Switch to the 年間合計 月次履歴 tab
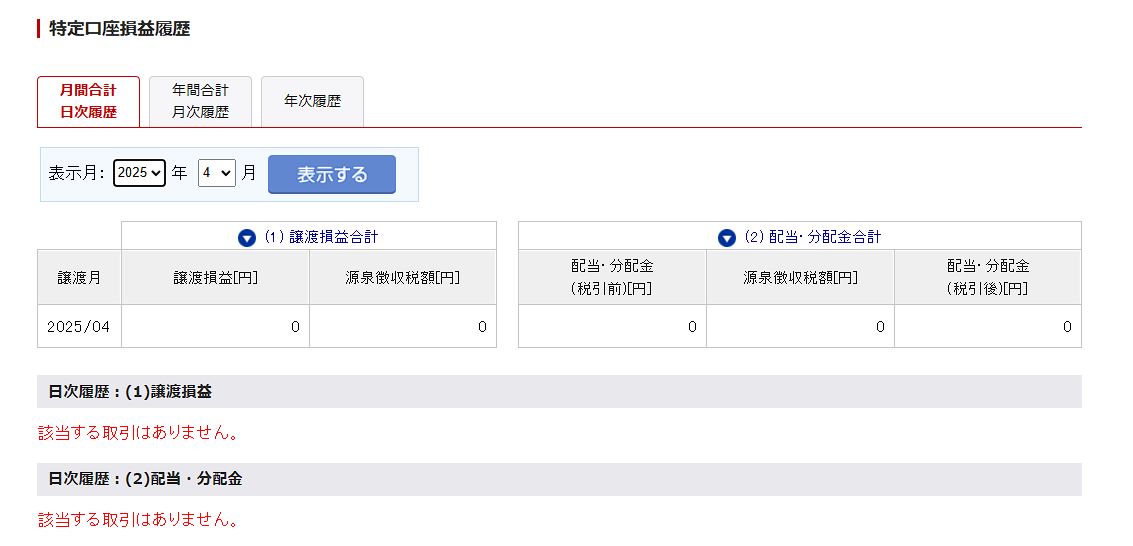The image size is (1133, 546). click(200, 102)
